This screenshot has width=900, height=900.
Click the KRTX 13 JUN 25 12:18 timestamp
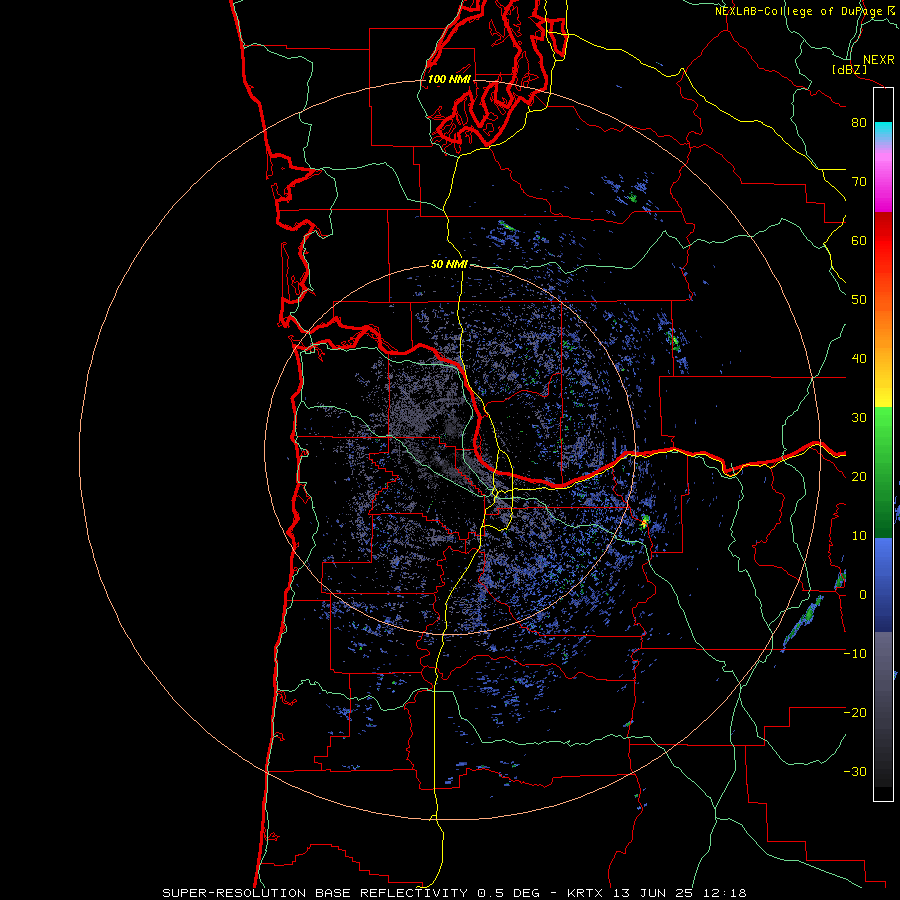657,893
